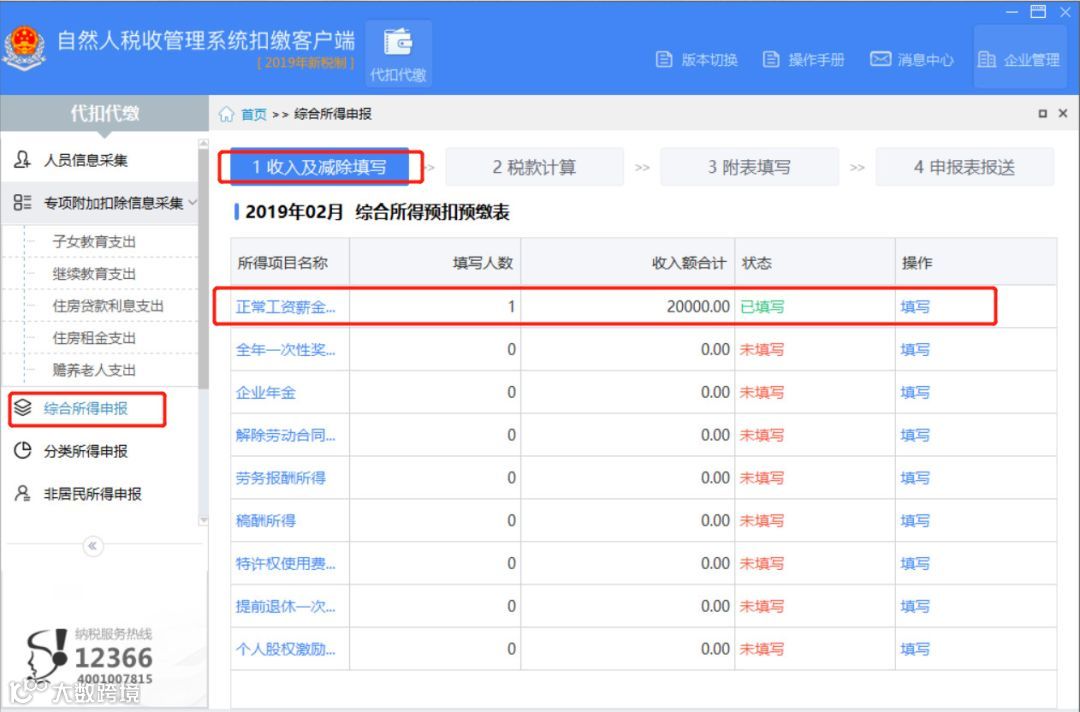Click the 12366 hotline number
The height and width of the screenshot is (712, 1080).
pos(114,658)
